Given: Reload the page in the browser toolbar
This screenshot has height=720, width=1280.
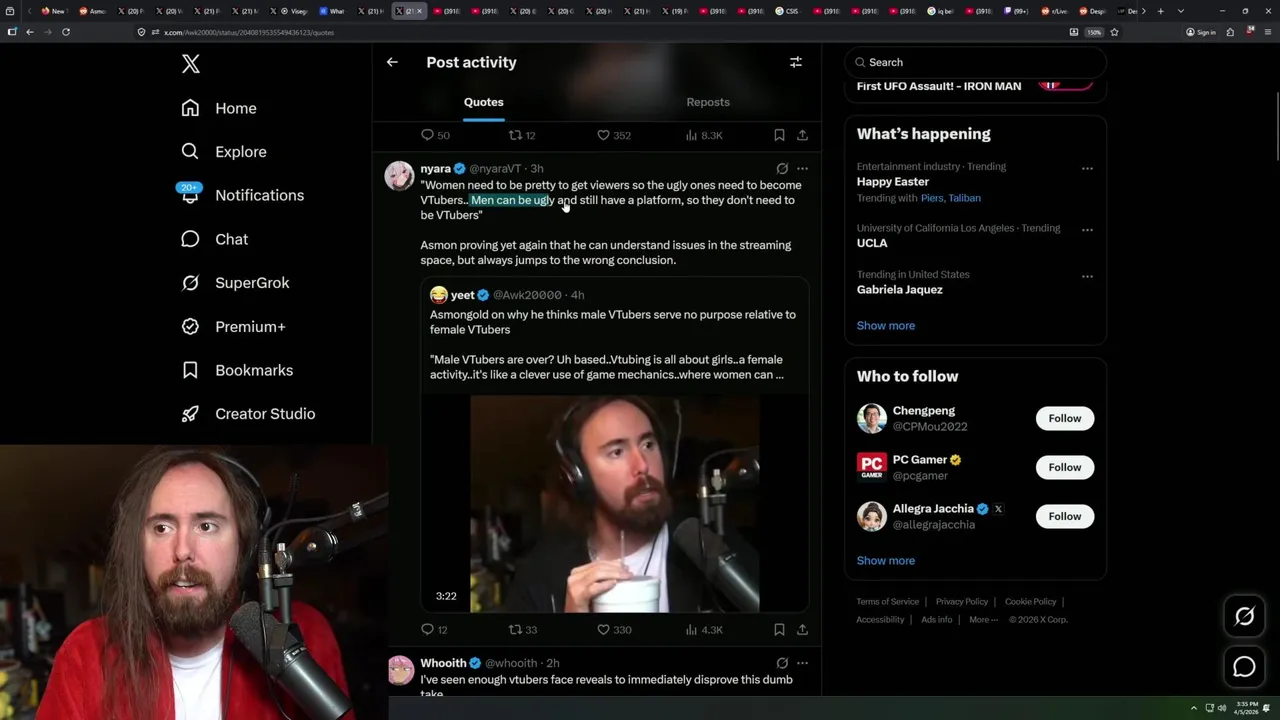Looking at the screenshot, I should click(x=66, y=32).
